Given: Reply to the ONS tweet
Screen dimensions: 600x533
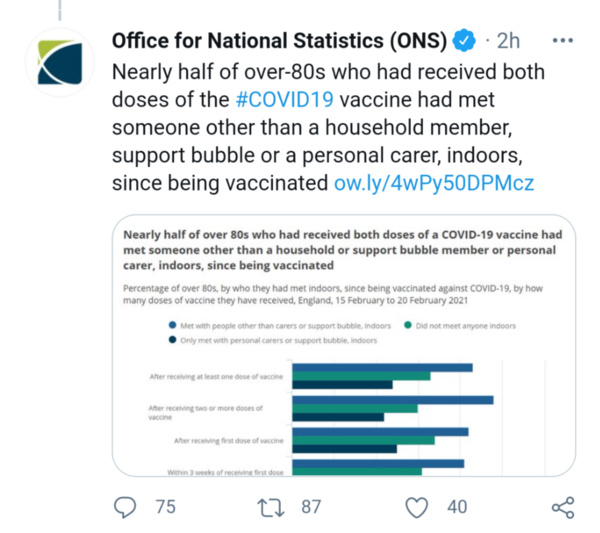Looking at the screenshot, I should (125, 507).
